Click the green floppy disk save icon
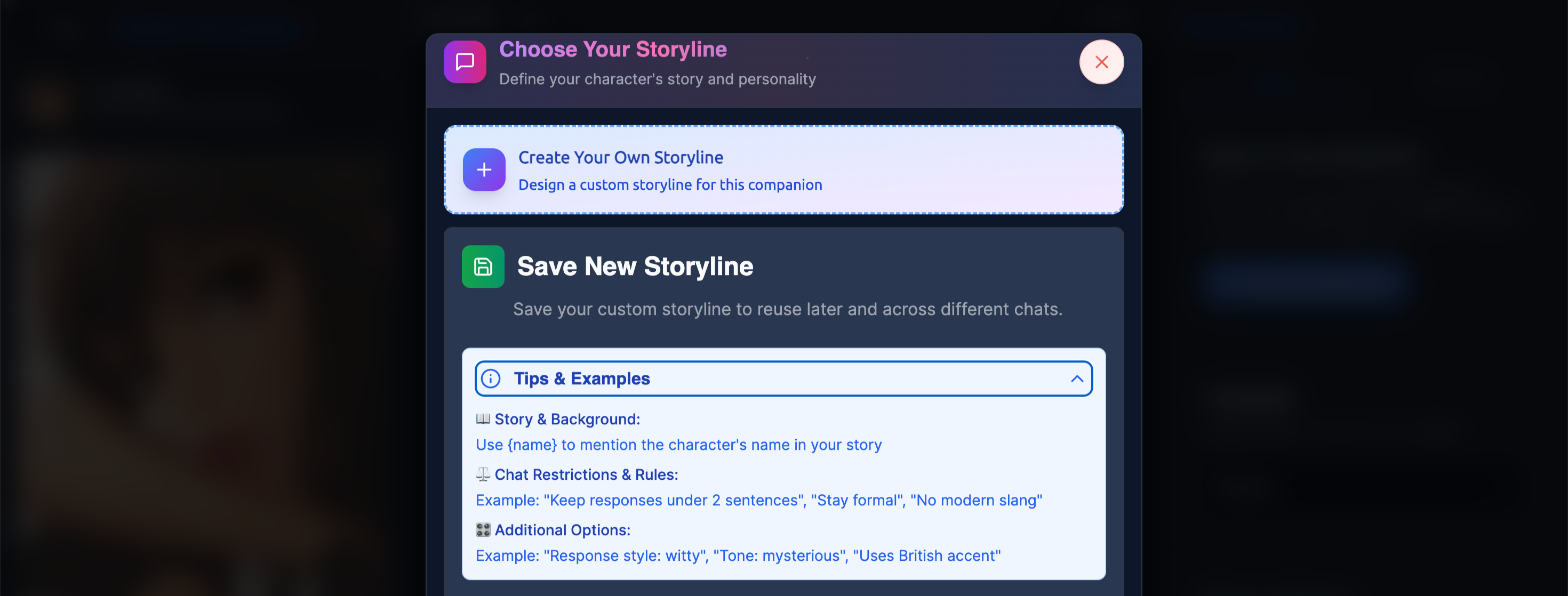 (483, 267)
